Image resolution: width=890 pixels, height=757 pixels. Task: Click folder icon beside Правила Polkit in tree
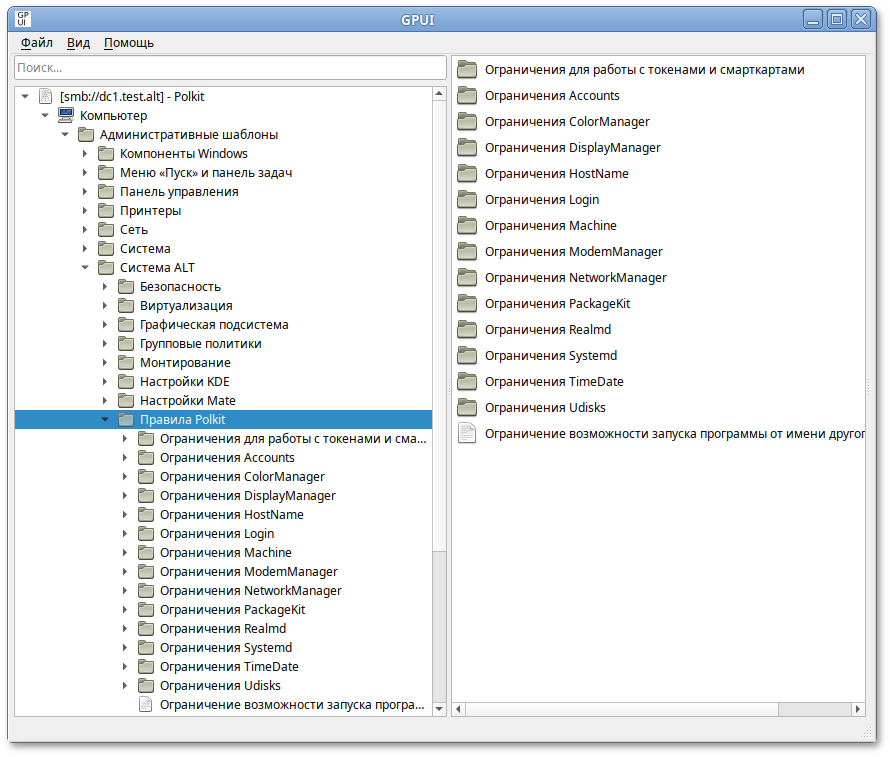(x=126, y=420)
